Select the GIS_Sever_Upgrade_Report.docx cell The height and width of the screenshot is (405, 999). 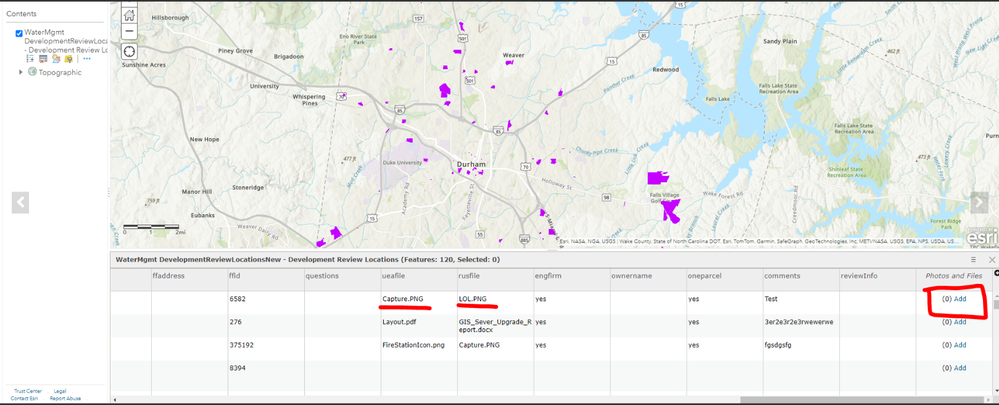[x=495, y=326]
